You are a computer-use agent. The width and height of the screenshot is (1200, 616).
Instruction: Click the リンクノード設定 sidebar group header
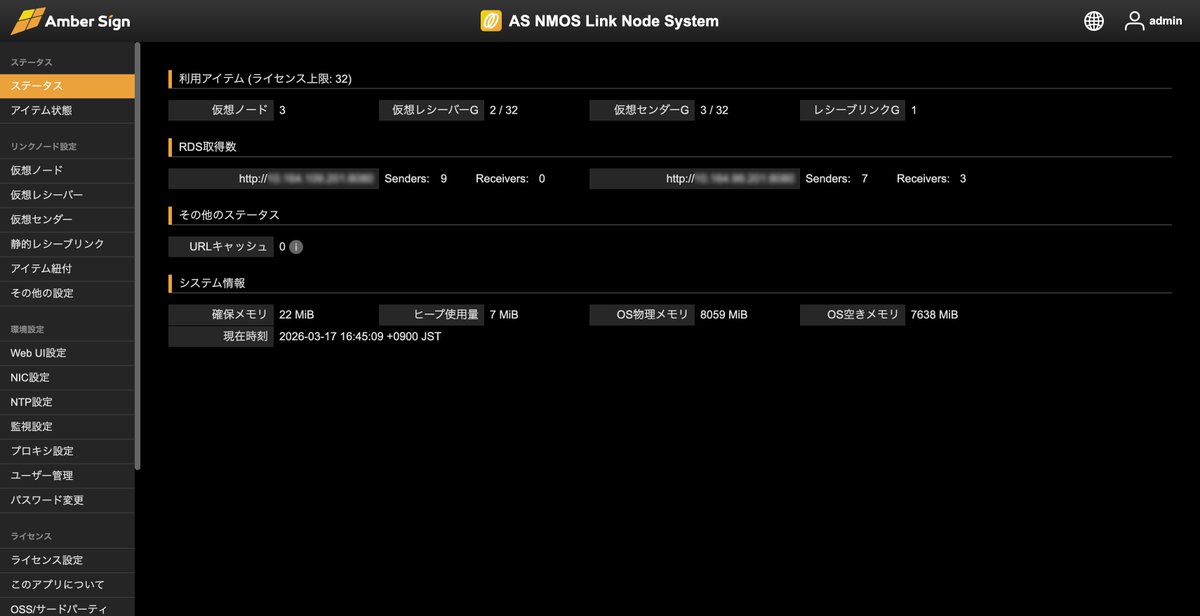click(x=44, y=146)
